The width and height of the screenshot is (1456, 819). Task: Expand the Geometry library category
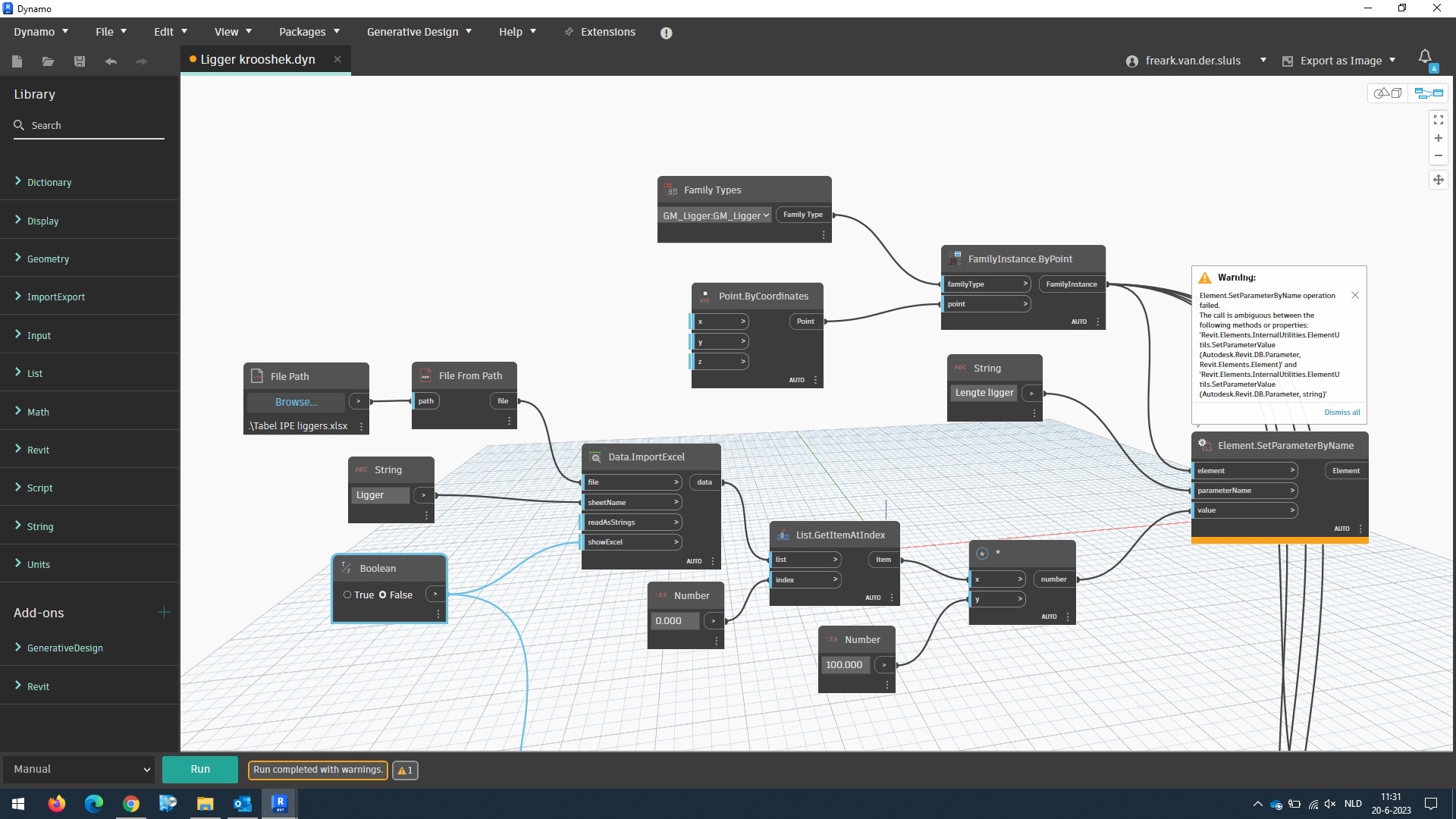[x=48, y=259]
